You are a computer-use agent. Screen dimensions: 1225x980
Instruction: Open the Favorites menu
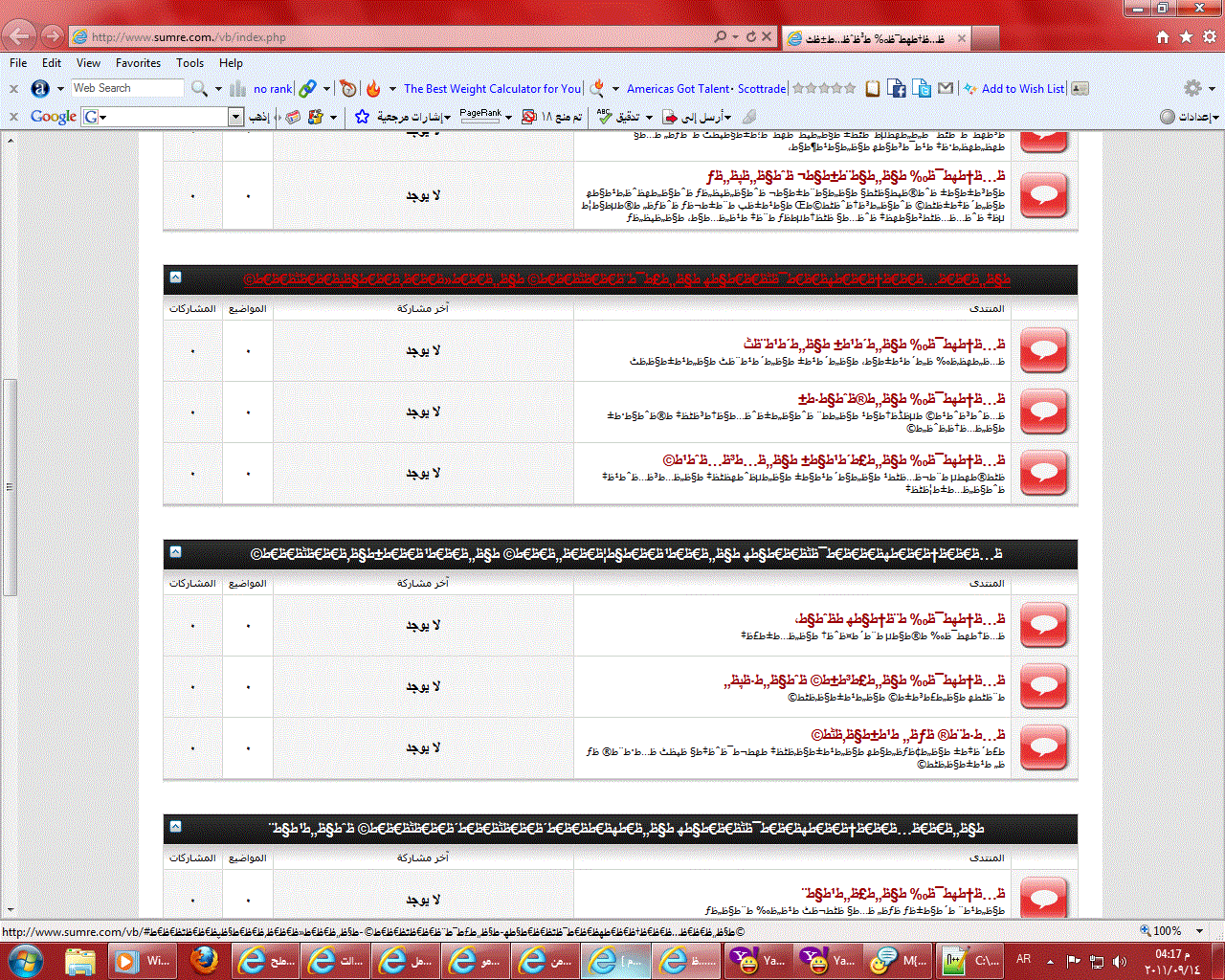pyautogui.click(x=138, y=63)
